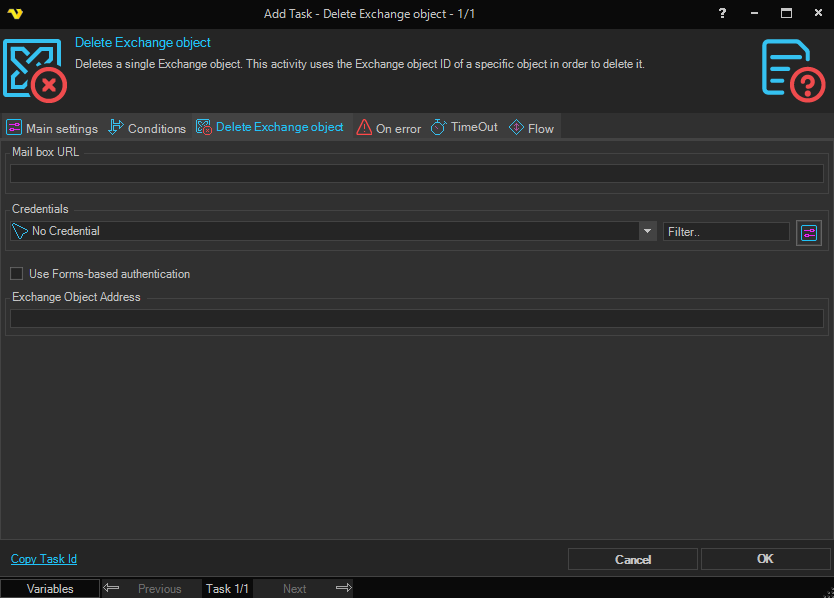Screen dimensions: 834x598
Task: Click the right arrow next task icon
Action: point(343,588)
